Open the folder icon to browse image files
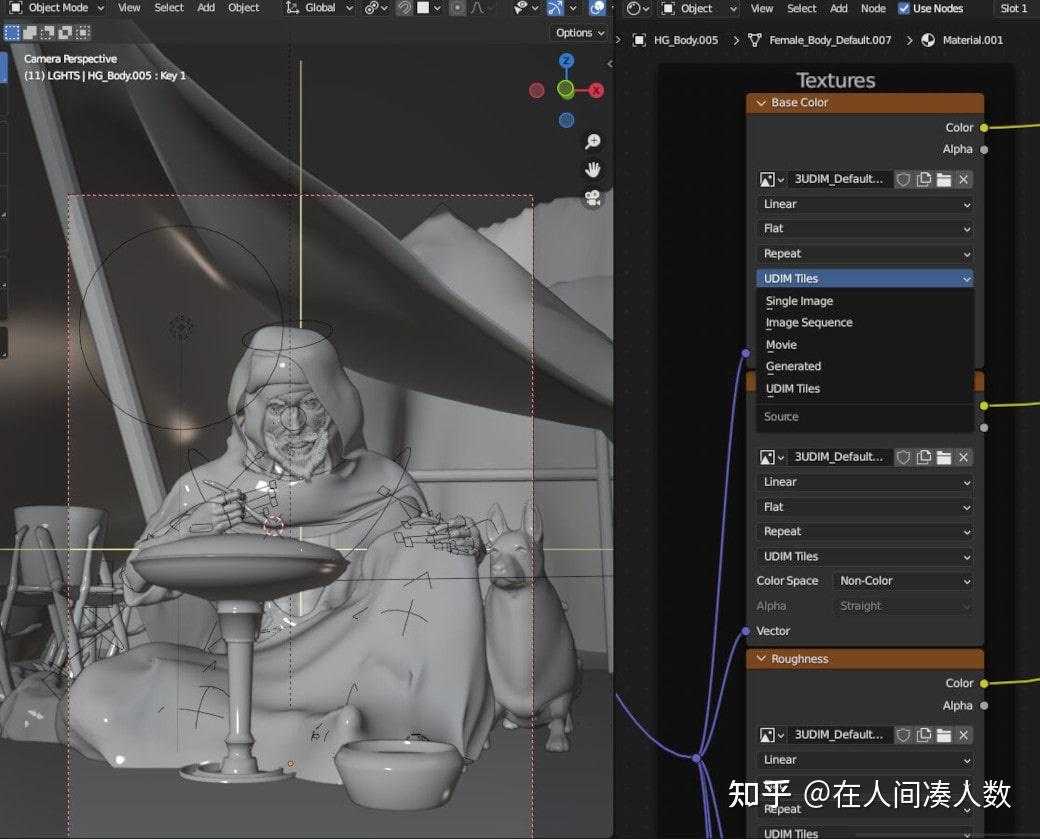 [944, 179]
